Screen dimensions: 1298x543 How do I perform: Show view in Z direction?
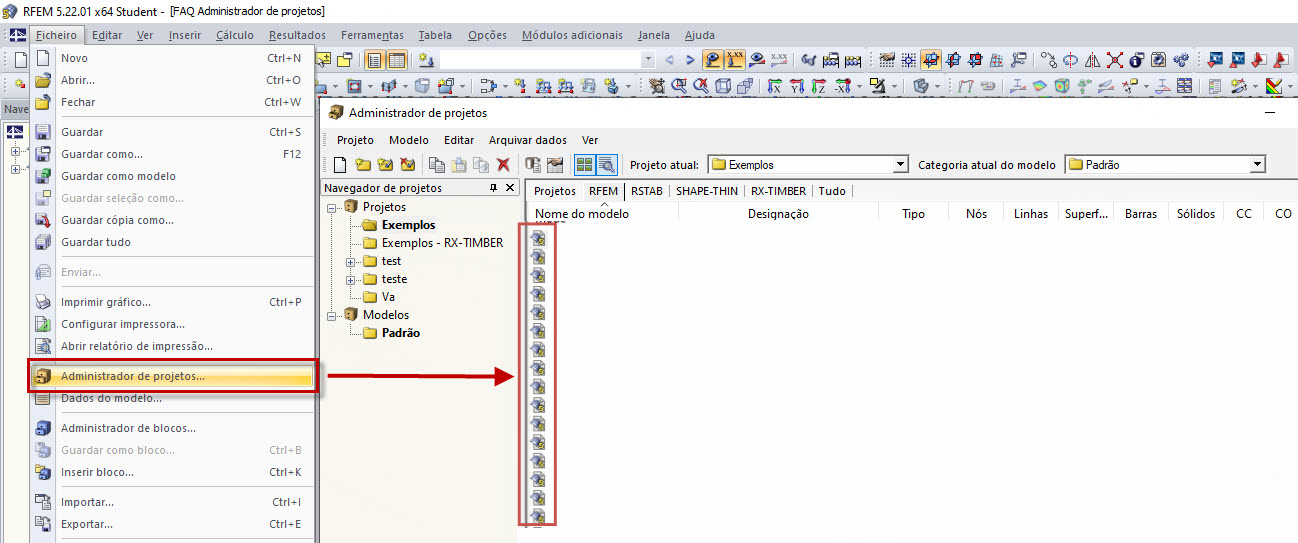(x=818, y=87)
